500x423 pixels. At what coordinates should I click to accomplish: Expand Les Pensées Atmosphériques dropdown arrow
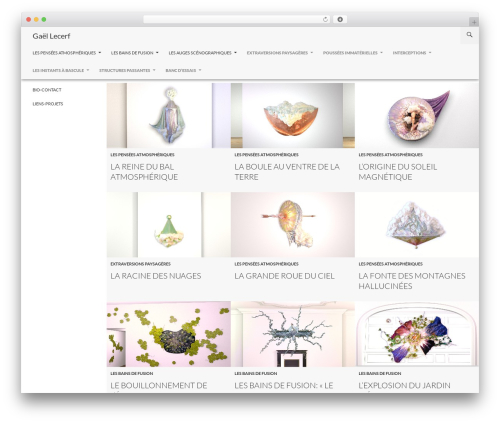(100, 53)
